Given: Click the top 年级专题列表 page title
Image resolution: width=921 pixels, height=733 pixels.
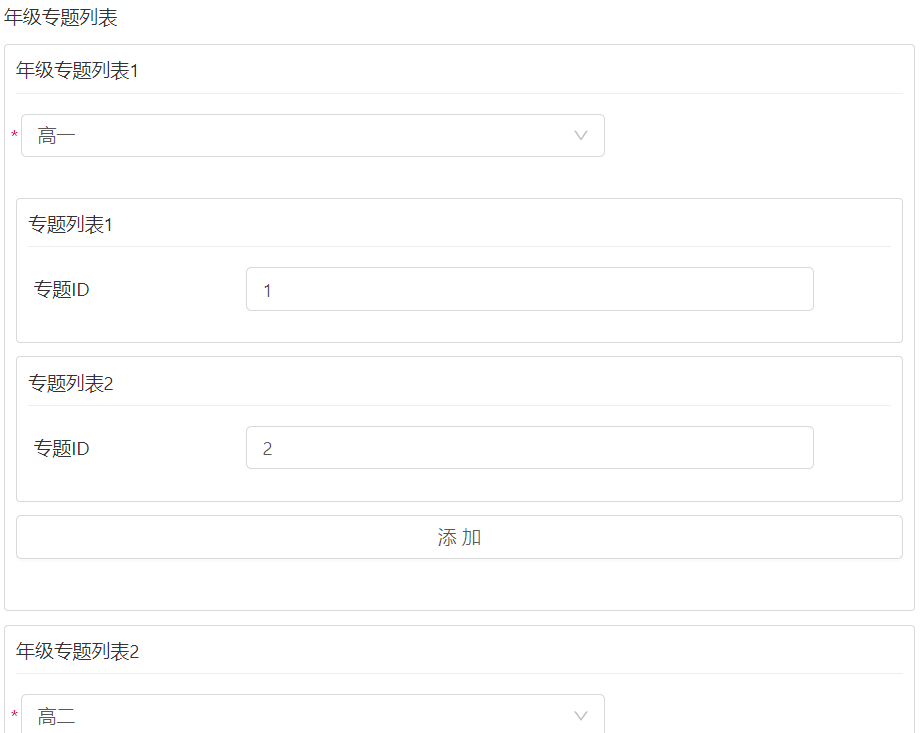Looking at the screenshot, I should coord(61,17).
